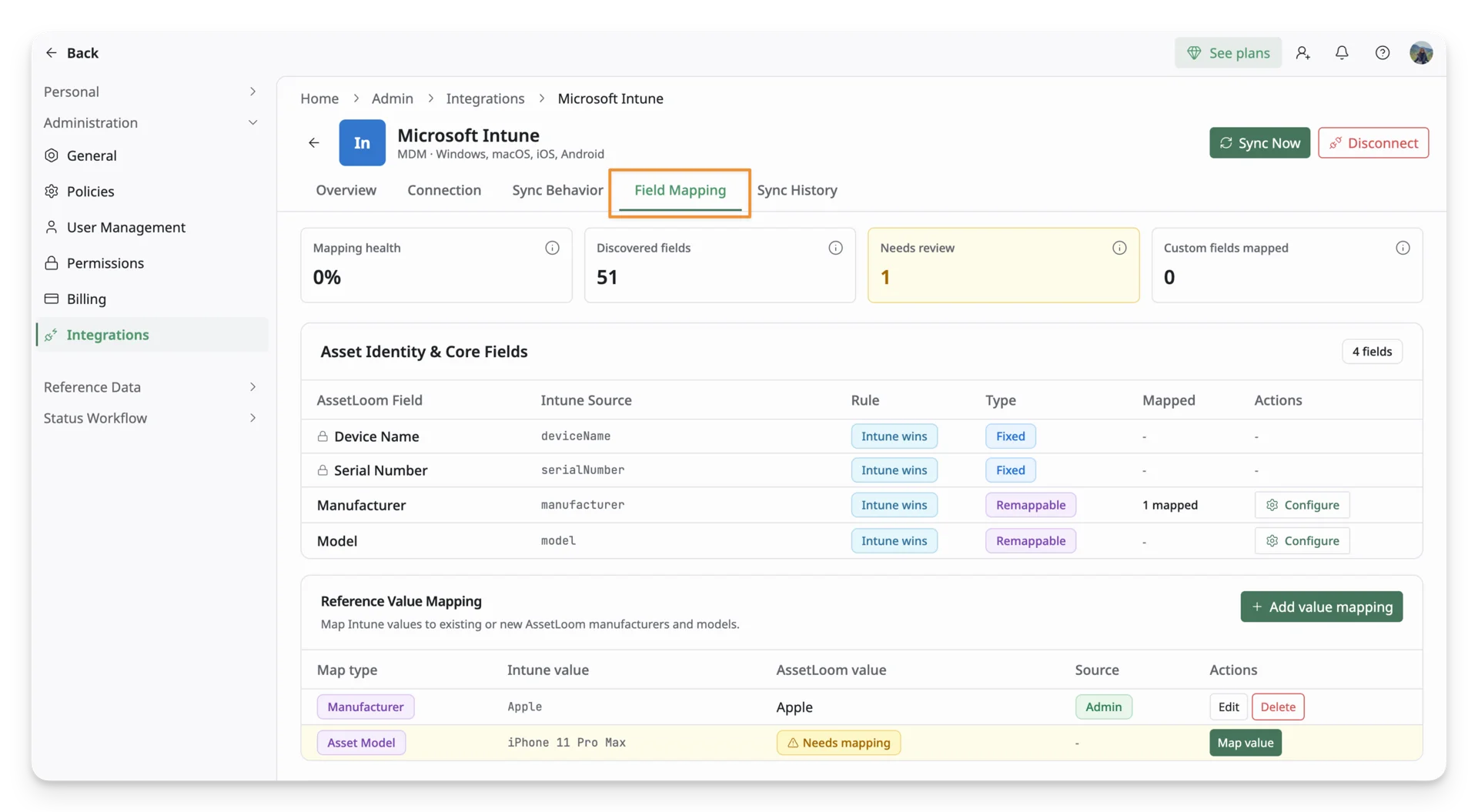The image size is (1478, 812).
Task: Click the Sync Now button
Action: pyautogui.click(x=1259, y=142)
